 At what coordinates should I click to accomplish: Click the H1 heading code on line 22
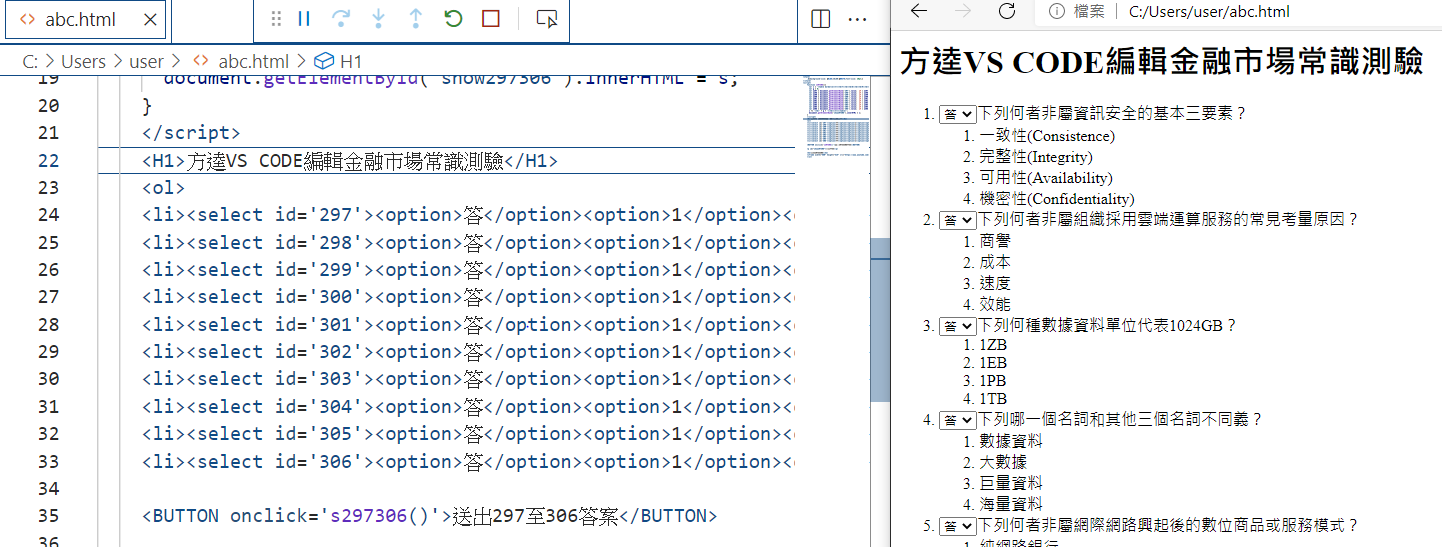[350, 161]
